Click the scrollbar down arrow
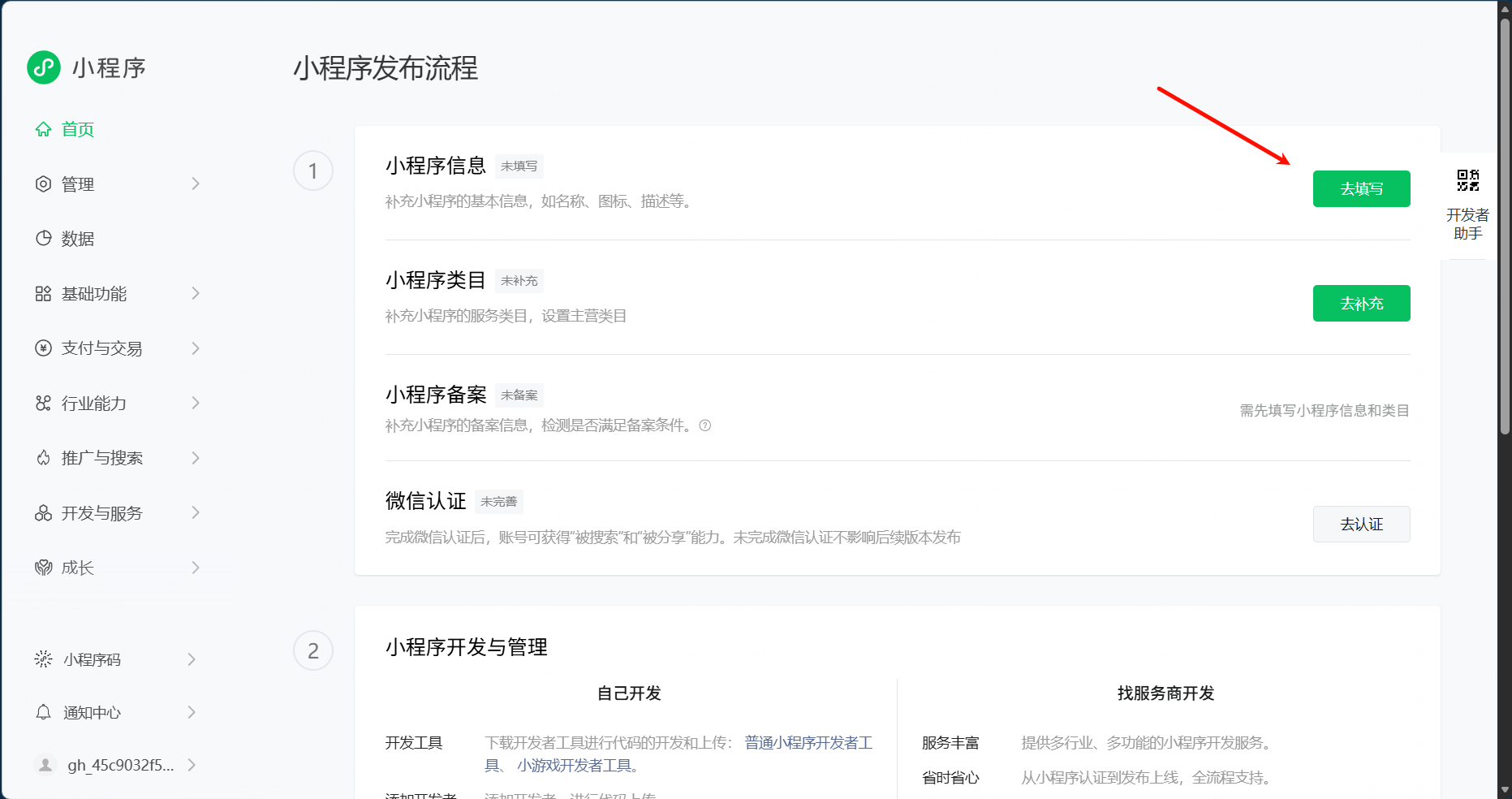Viewport: 1512px width, 799px height. click(x=1505, y=789)
